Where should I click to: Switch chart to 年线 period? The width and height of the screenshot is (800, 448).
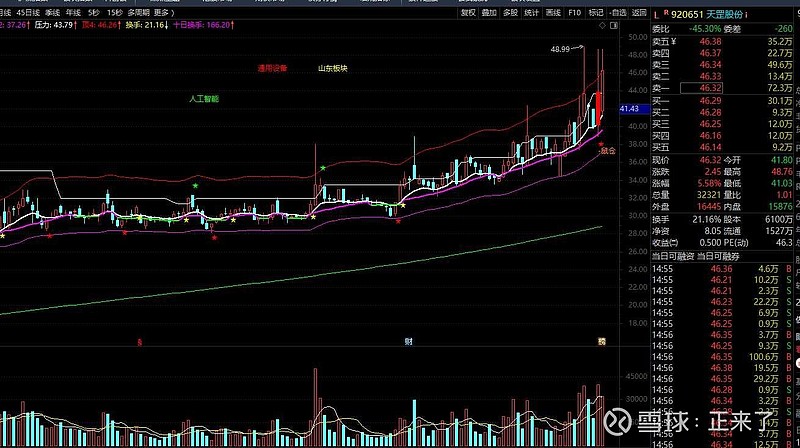pyautogui.click(x=73, y=13)
